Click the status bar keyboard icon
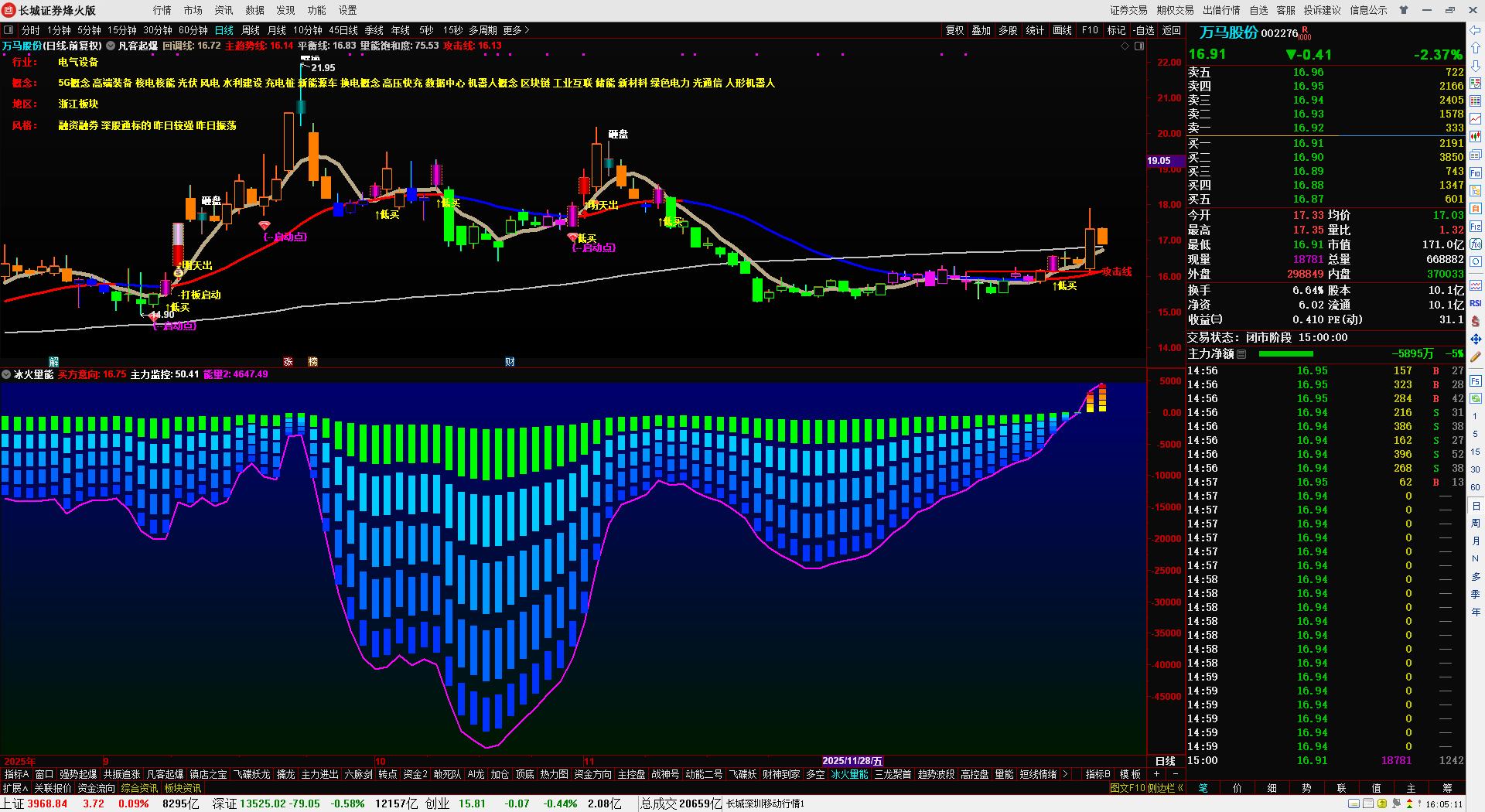 coord(1354,804)
